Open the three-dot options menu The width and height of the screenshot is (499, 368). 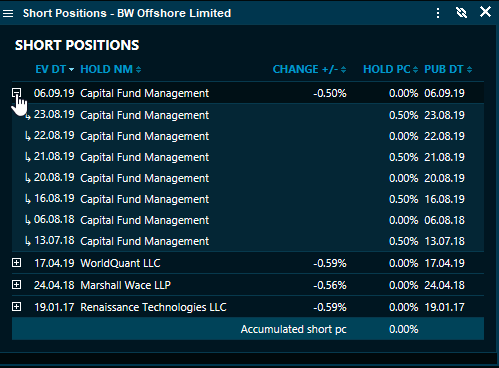(438, 13)
